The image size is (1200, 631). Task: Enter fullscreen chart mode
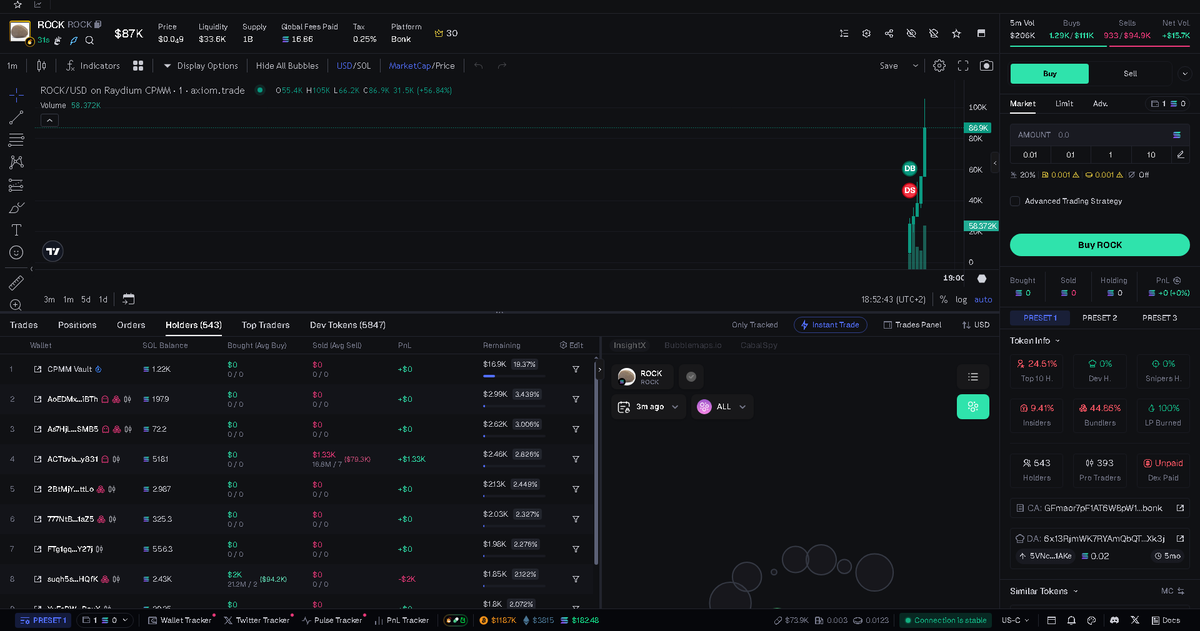964,66
